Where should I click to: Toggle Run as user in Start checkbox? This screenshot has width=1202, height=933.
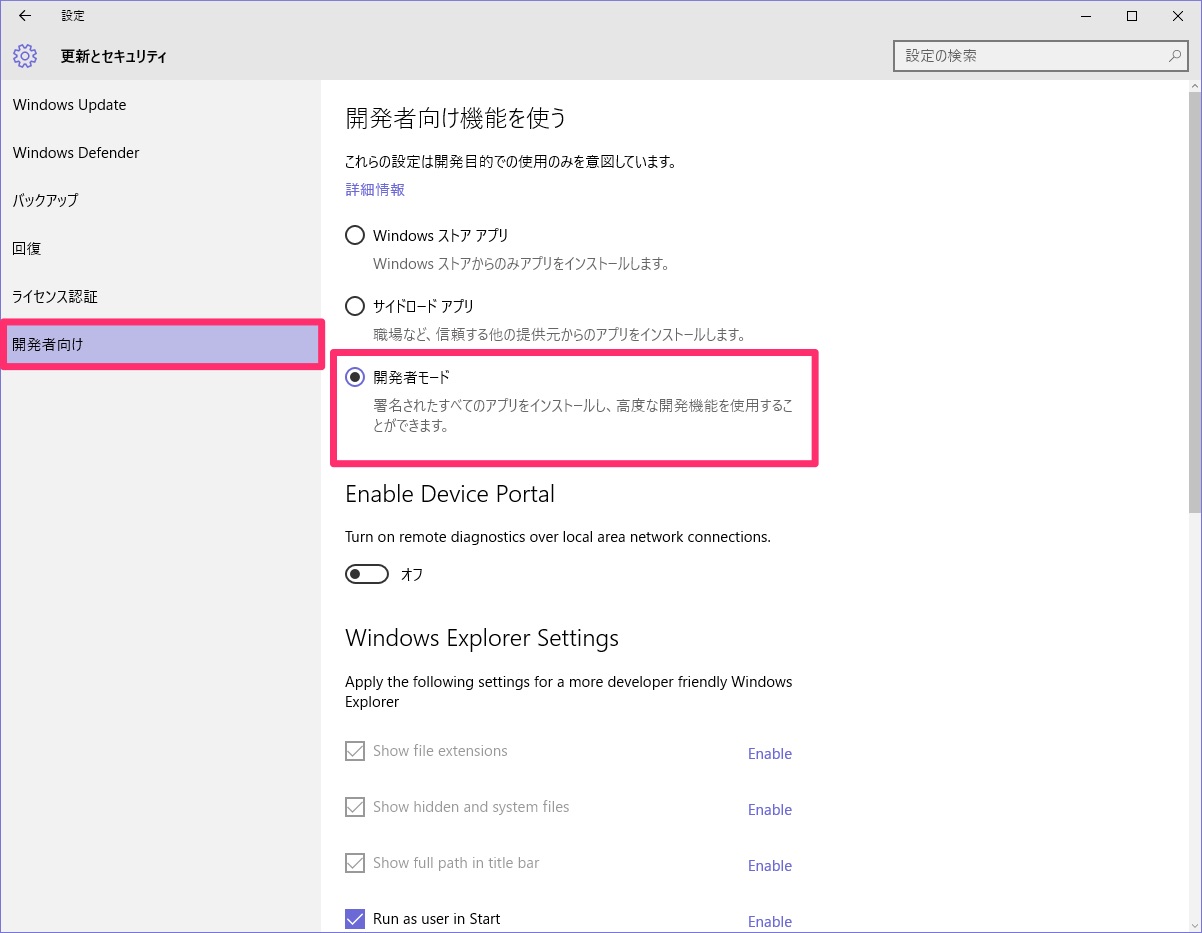tap(355, 919)
